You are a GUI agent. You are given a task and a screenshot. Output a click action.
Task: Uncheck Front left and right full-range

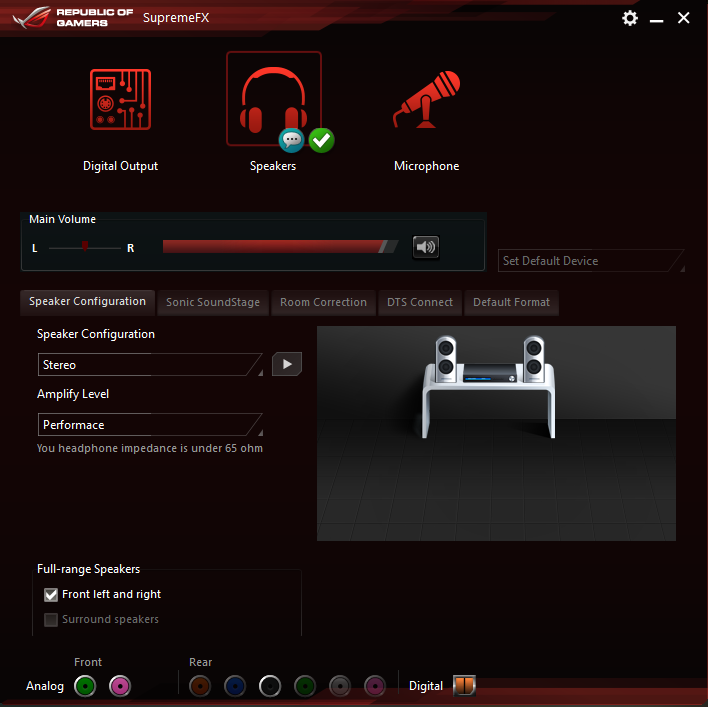[51, 595]
